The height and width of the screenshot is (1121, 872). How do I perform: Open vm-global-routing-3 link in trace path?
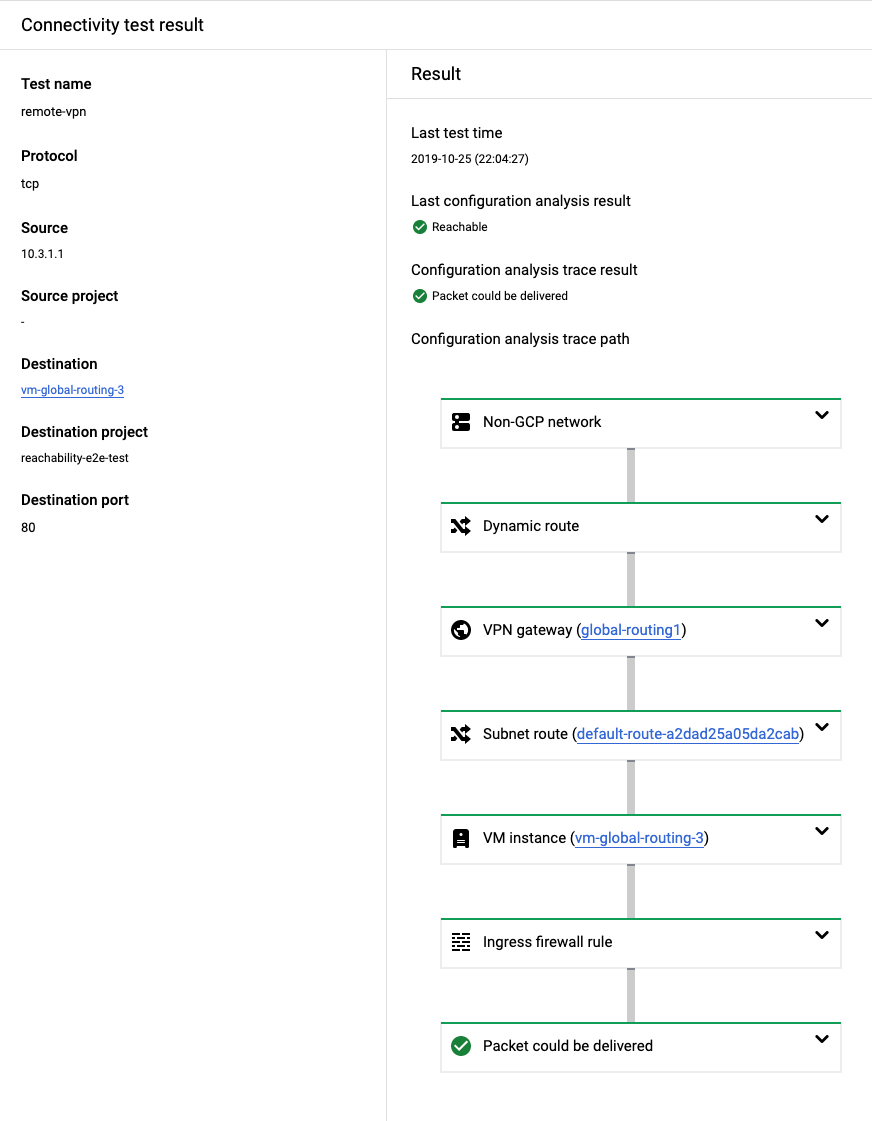click(x=639, y=838)
